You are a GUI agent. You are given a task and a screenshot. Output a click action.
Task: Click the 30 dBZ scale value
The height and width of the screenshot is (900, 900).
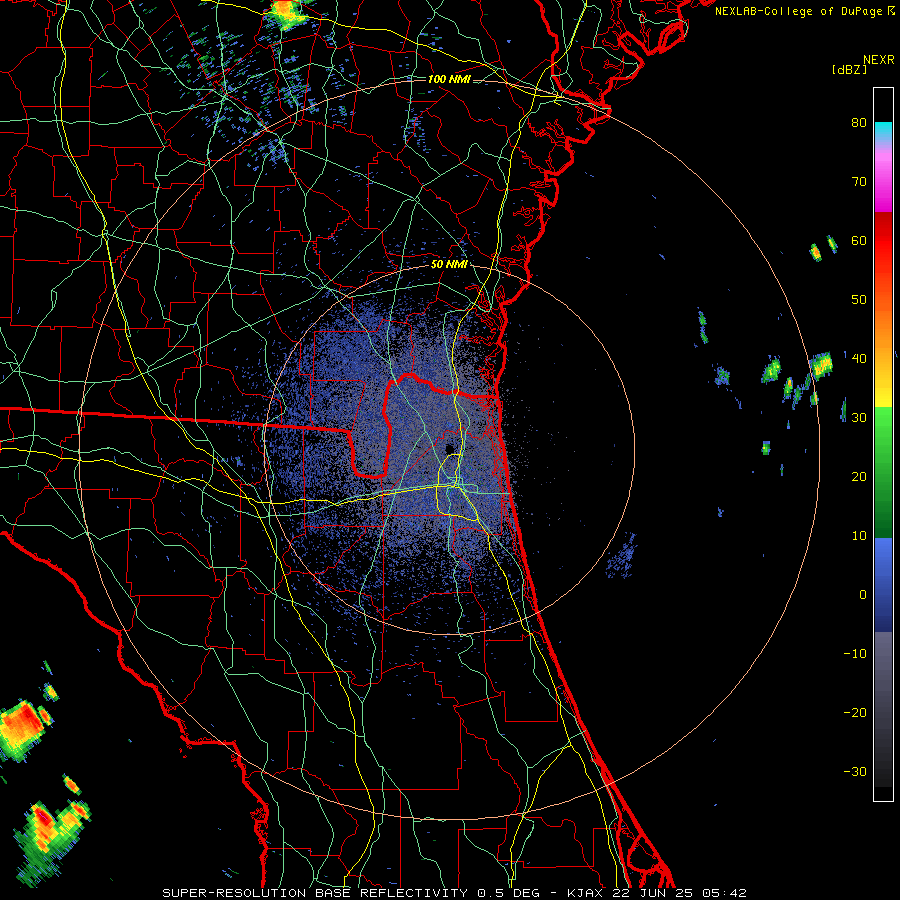click(859, 418)
